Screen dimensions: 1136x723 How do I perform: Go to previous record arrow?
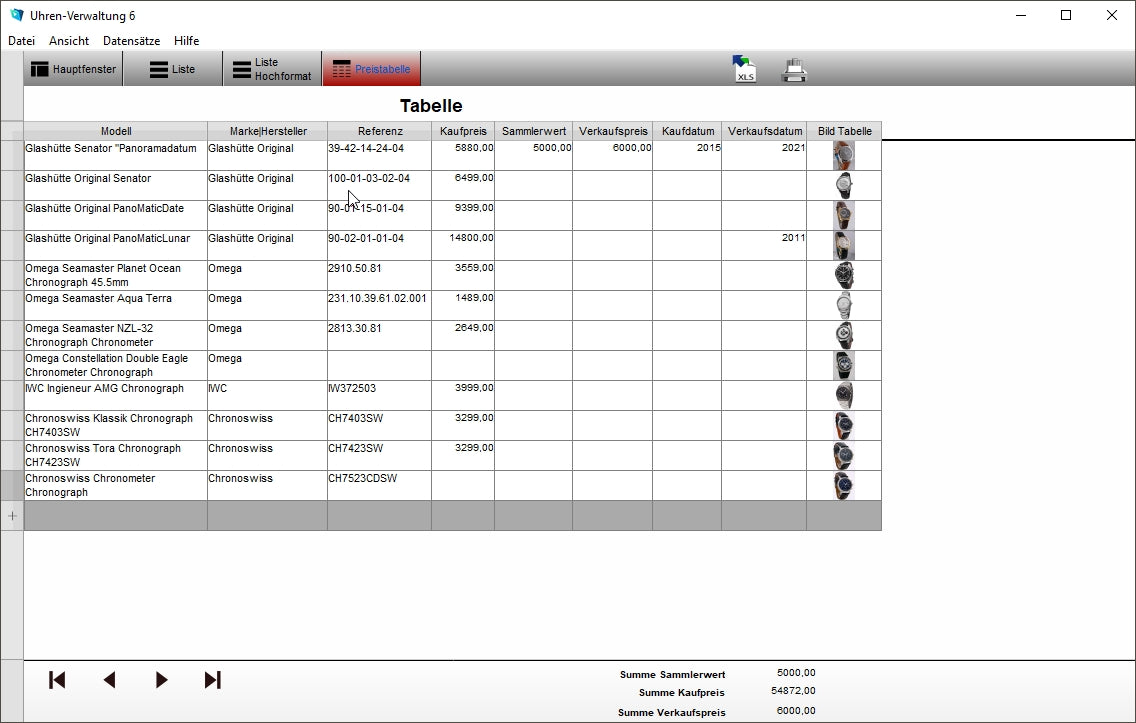(x=109, y=680)
